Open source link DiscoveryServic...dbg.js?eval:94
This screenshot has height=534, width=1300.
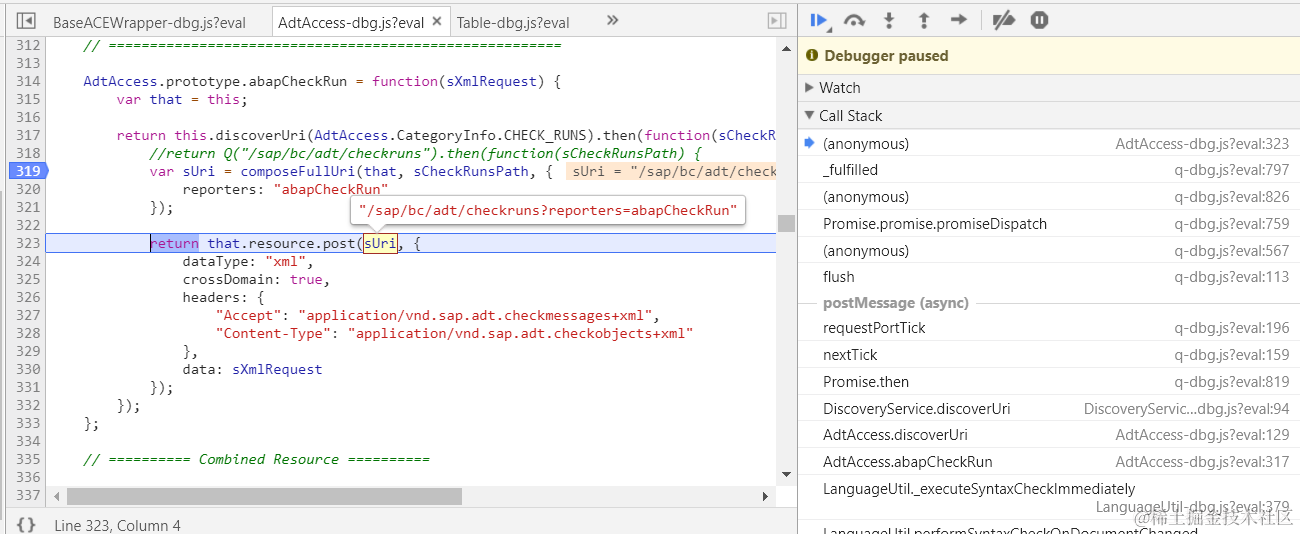pos(1186,409)
